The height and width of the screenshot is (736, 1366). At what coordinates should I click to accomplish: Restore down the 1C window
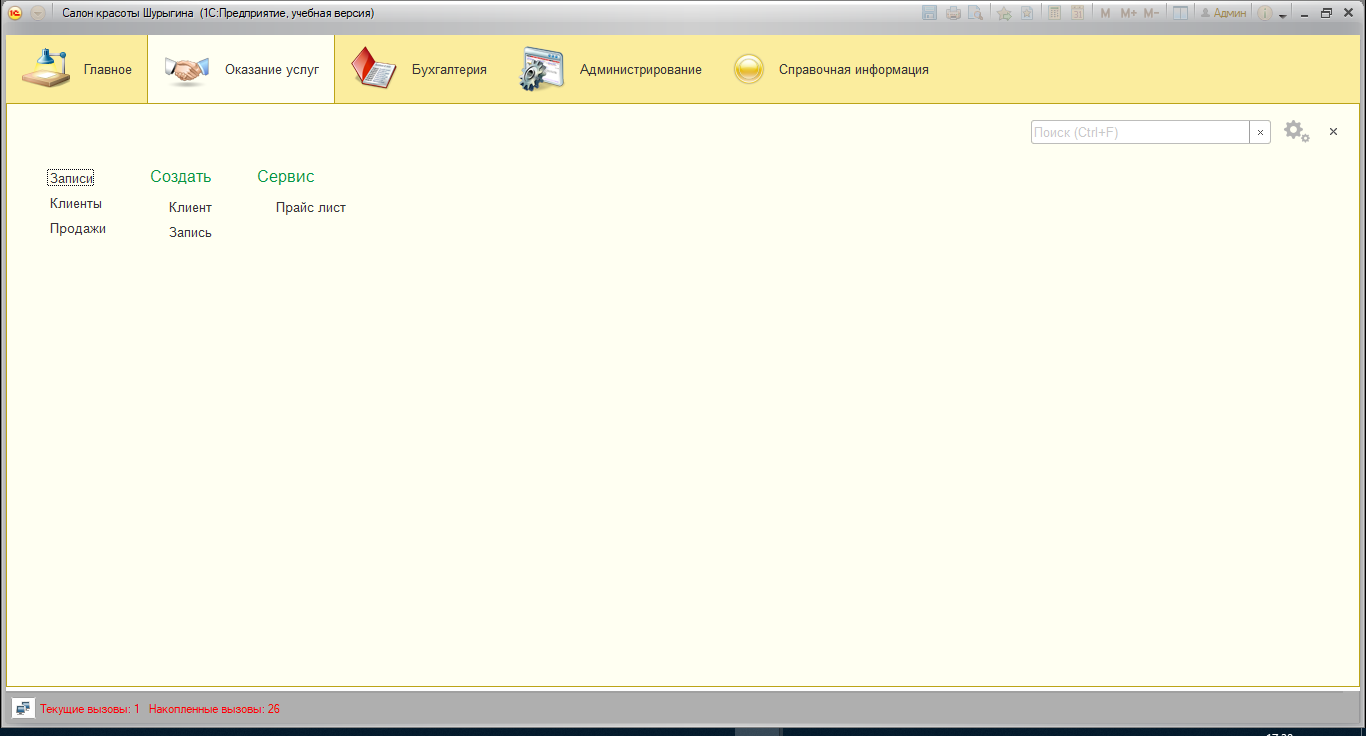pyautogui.click(x=1327, y=13)
